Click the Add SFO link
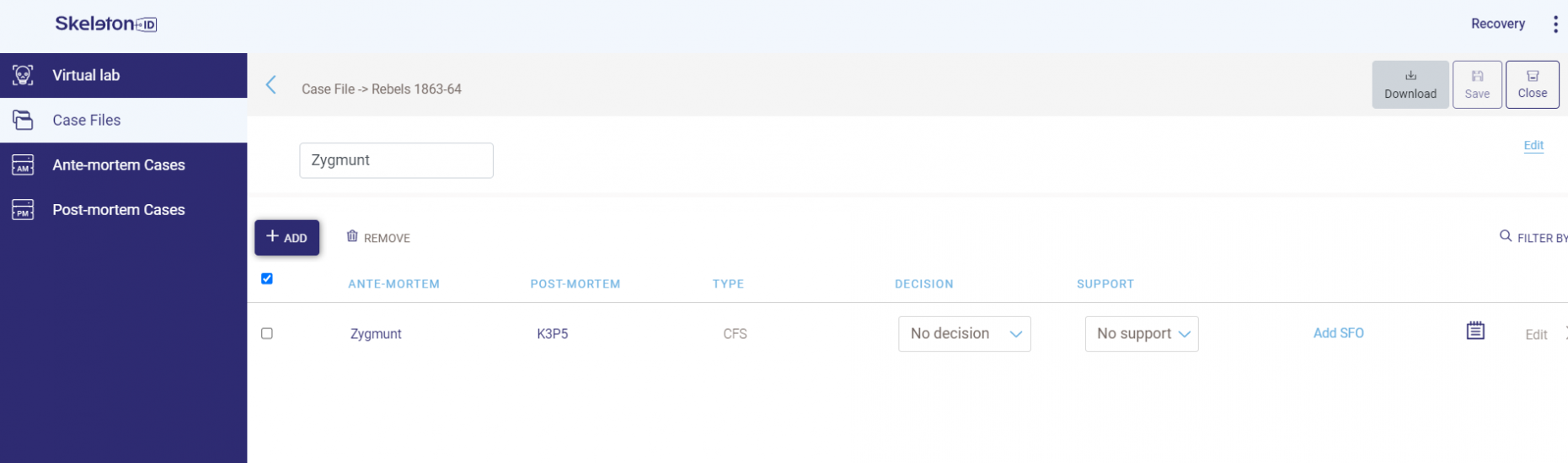 click(x=1338, y=333)
